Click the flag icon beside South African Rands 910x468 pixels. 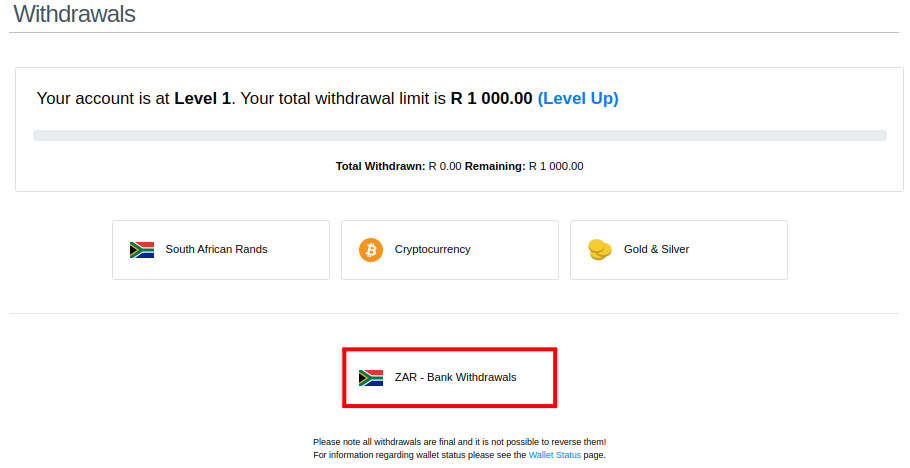tap(142, 250)
